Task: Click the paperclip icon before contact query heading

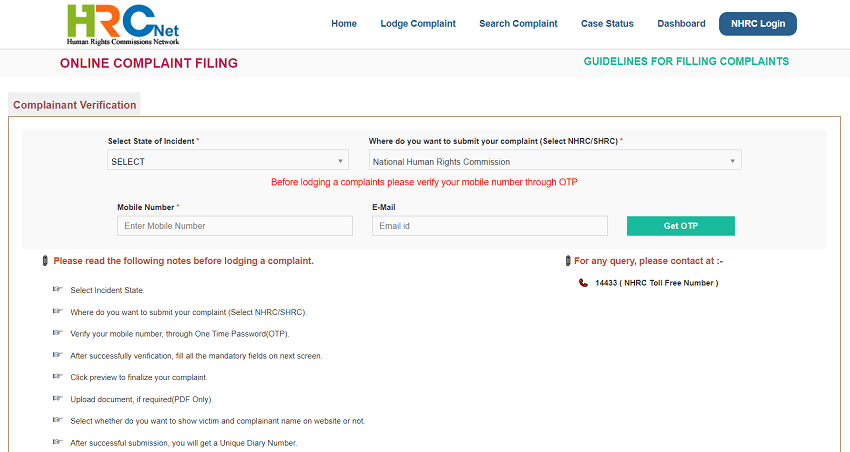Action: pos(568,261)
